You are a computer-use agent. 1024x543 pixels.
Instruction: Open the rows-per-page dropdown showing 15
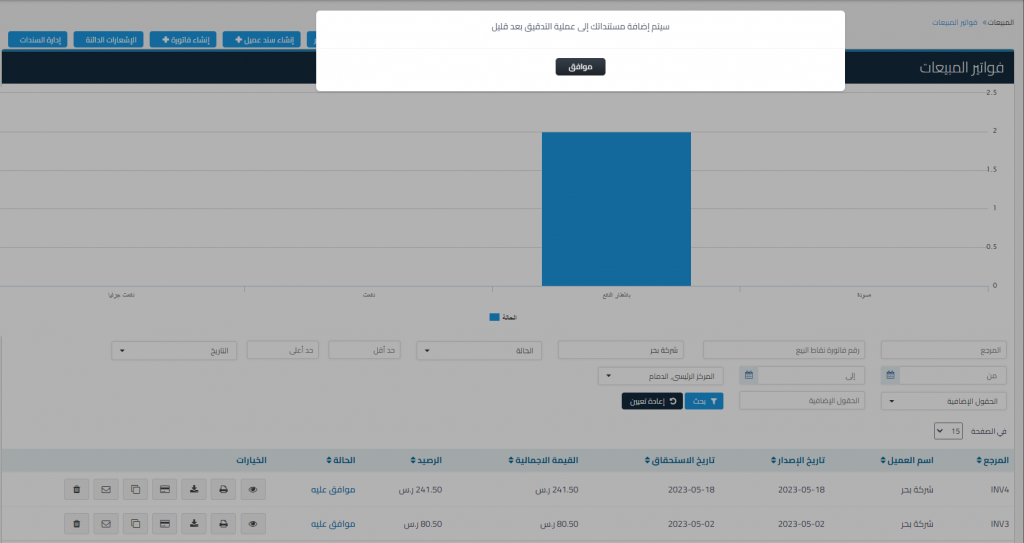946,431
